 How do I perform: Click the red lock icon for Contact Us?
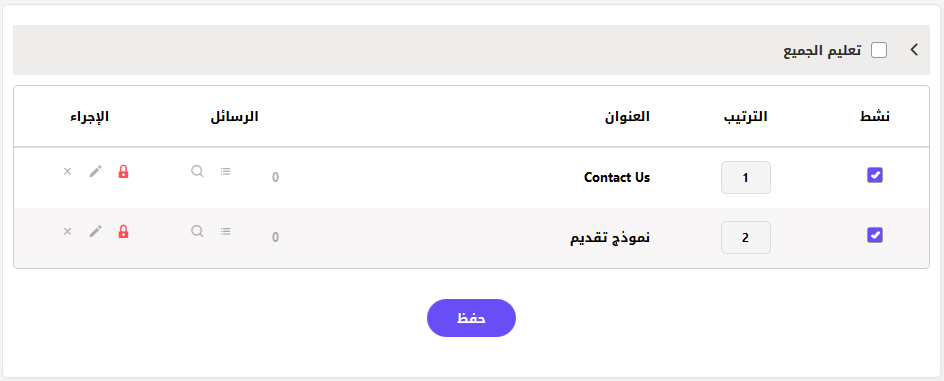click(x=123, y=172)
